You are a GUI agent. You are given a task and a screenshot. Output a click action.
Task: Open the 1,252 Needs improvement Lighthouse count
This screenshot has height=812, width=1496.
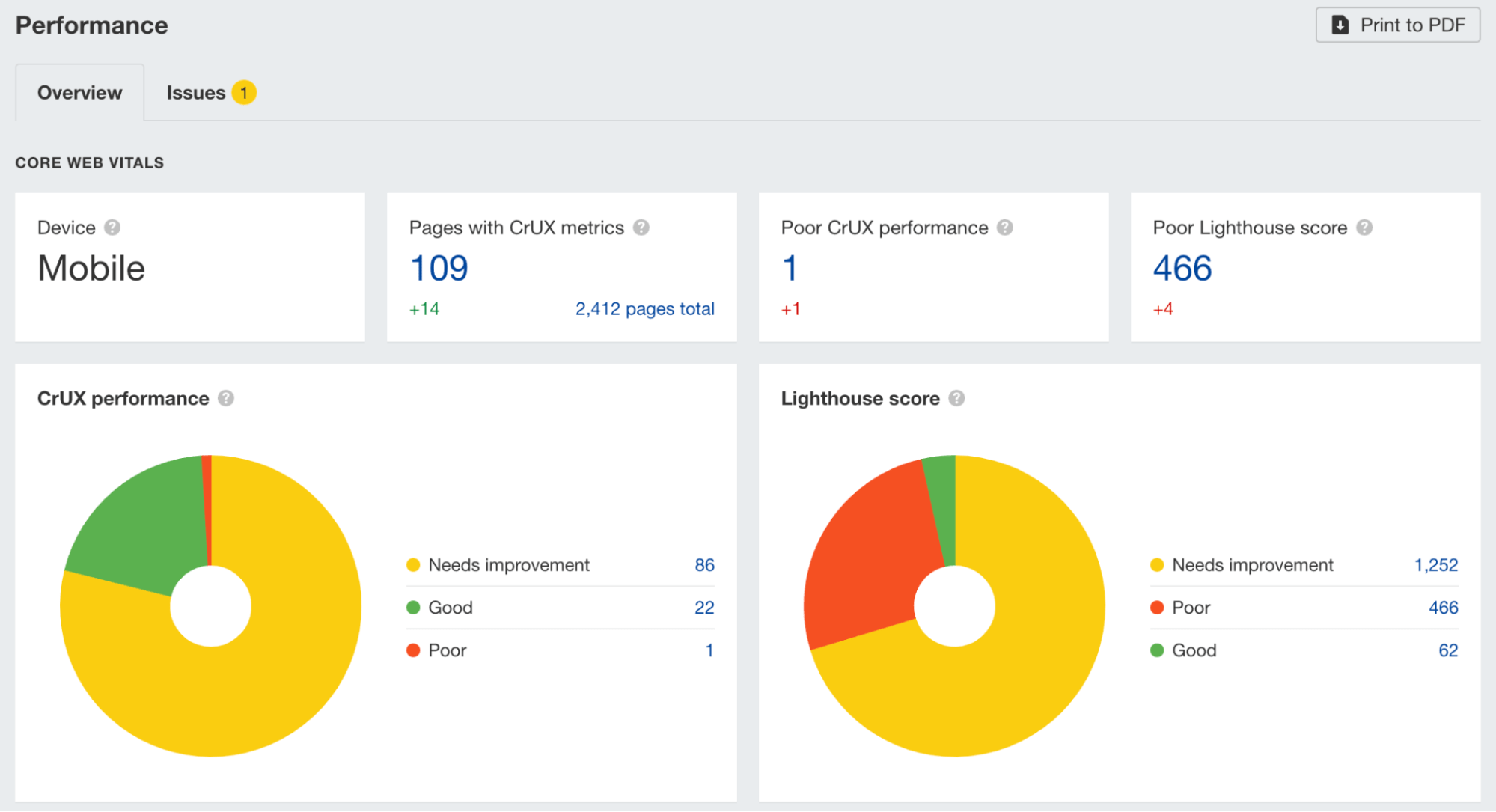[x=1436, y=565]
